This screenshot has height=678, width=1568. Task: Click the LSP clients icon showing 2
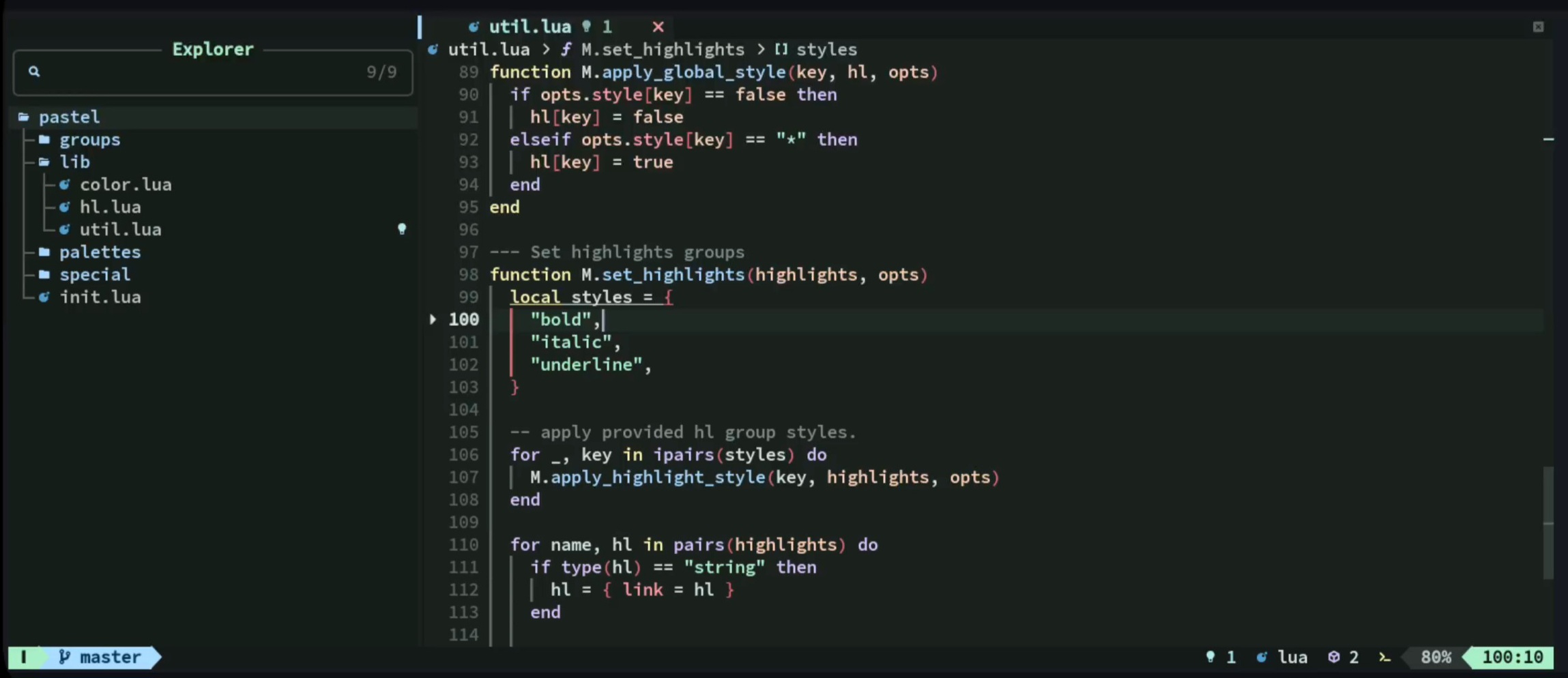(1343, 657)
